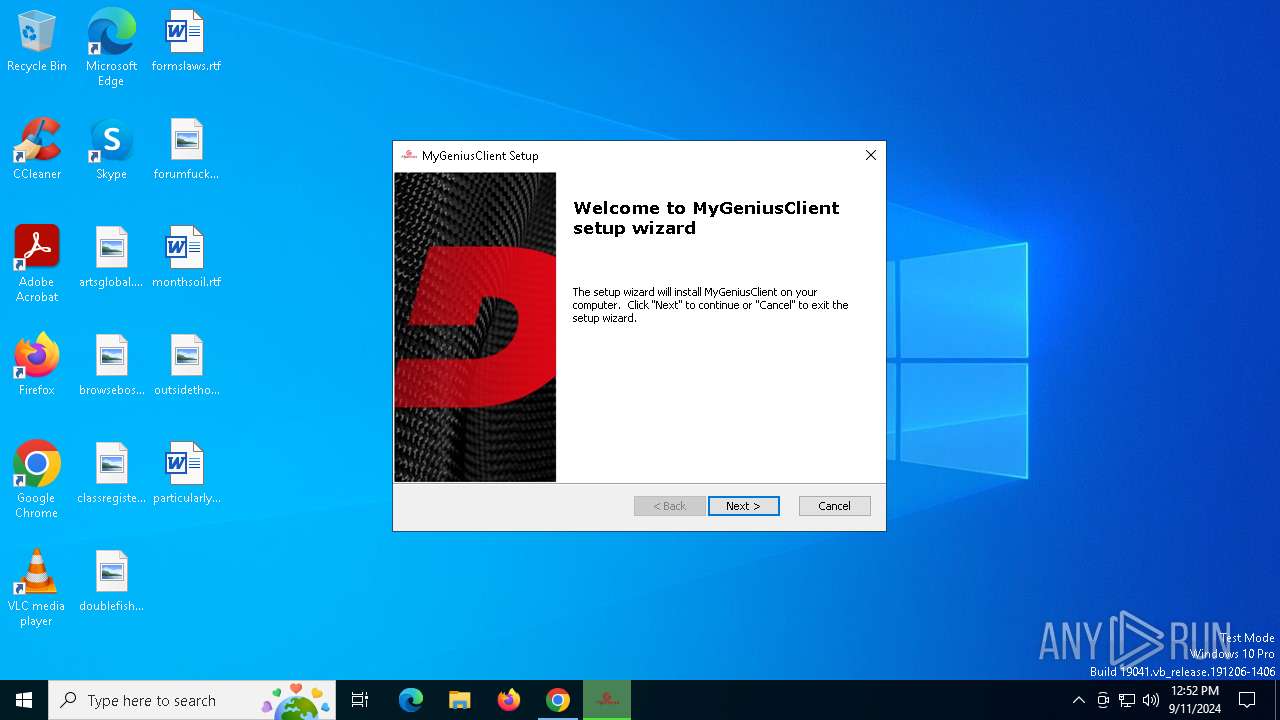Open the network status tray icon

pyautogui.click(x=1127, y=700)
